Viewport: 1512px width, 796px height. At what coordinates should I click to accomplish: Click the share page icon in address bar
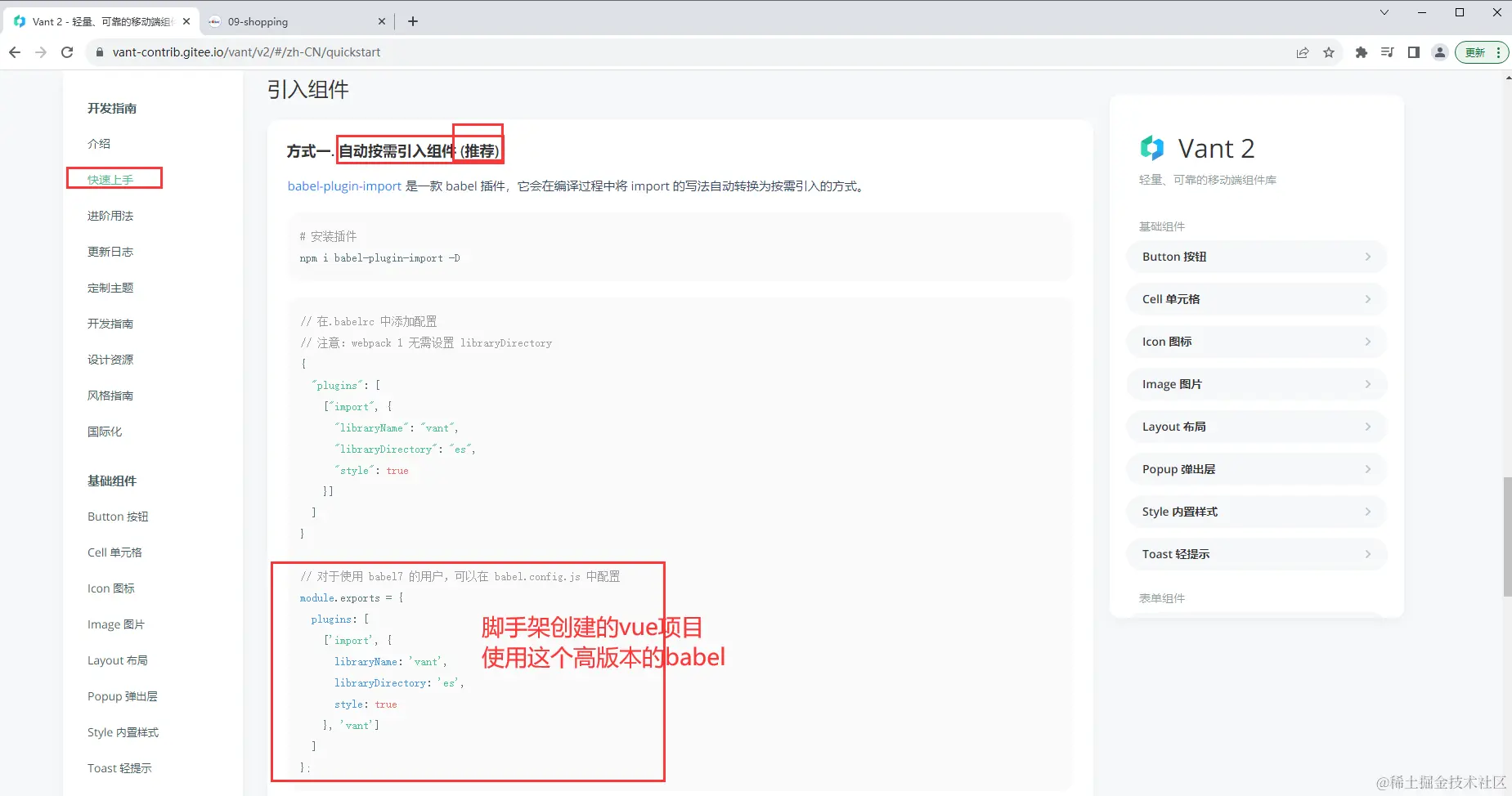click(1303, 52)
